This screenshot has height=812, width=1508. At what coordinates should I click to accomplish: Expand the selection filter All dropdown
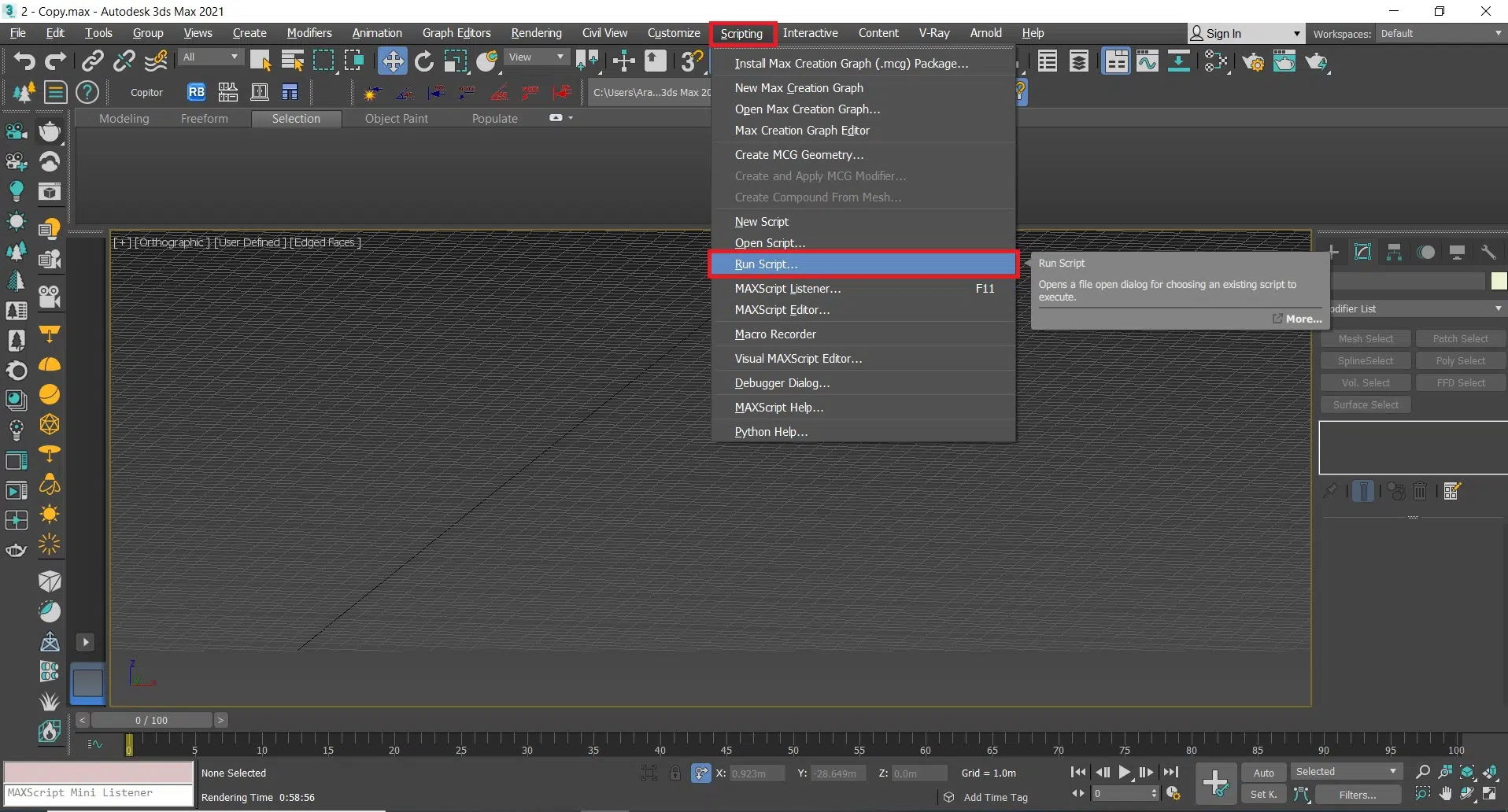tap(210, 57)
